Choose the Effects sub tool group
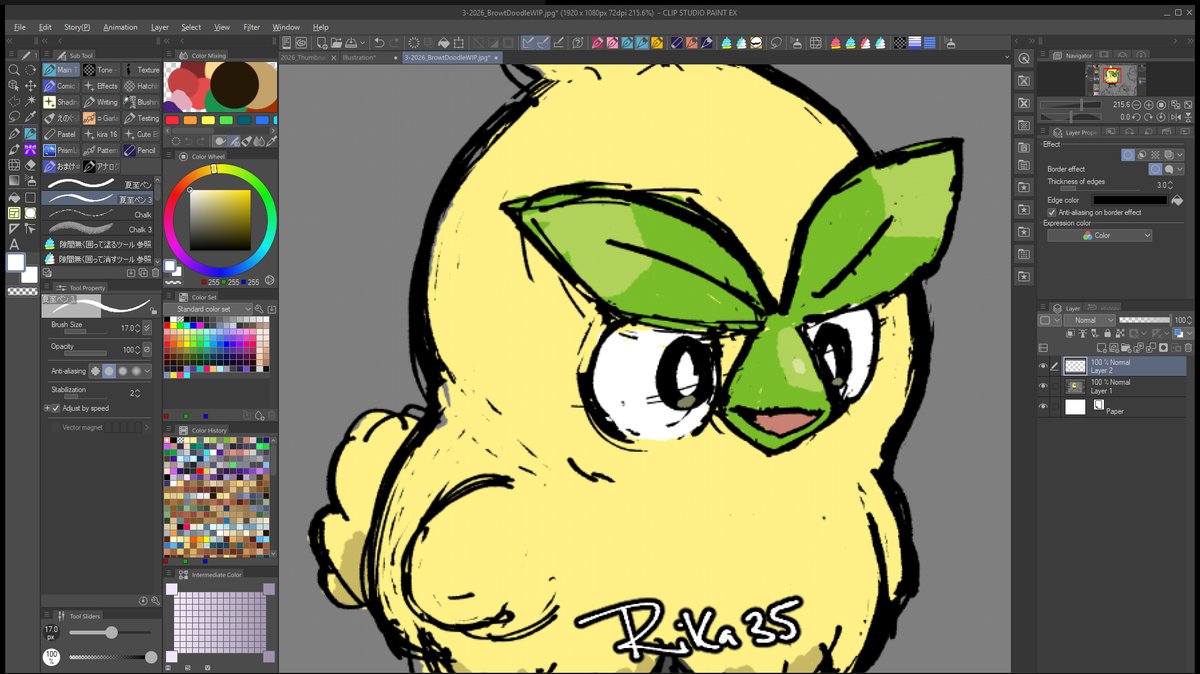Image resolution: width=1200 pixels, height=674 pixels. (101, 86)
